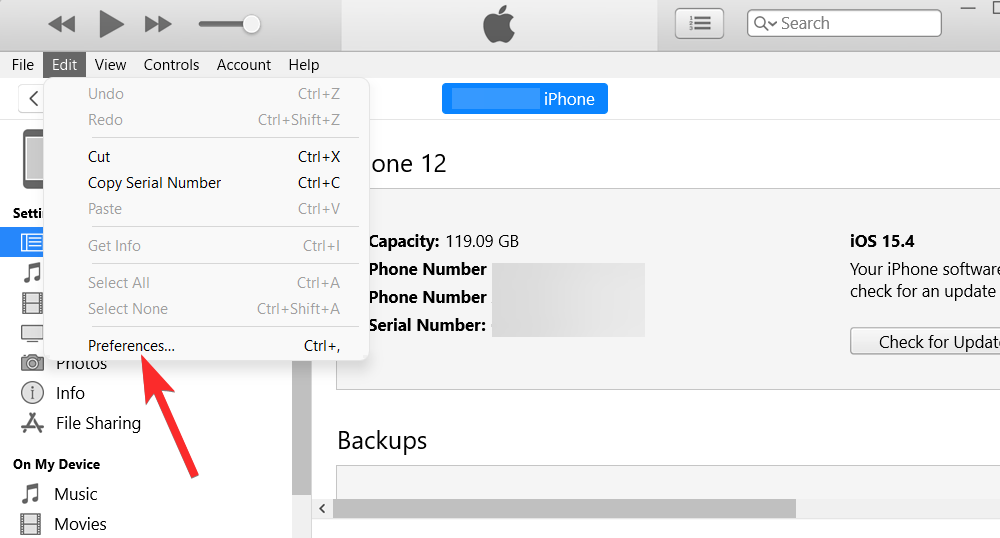Select Music note icon under On My Device
Screen dimensions: 1000x538
pos(32,494)
